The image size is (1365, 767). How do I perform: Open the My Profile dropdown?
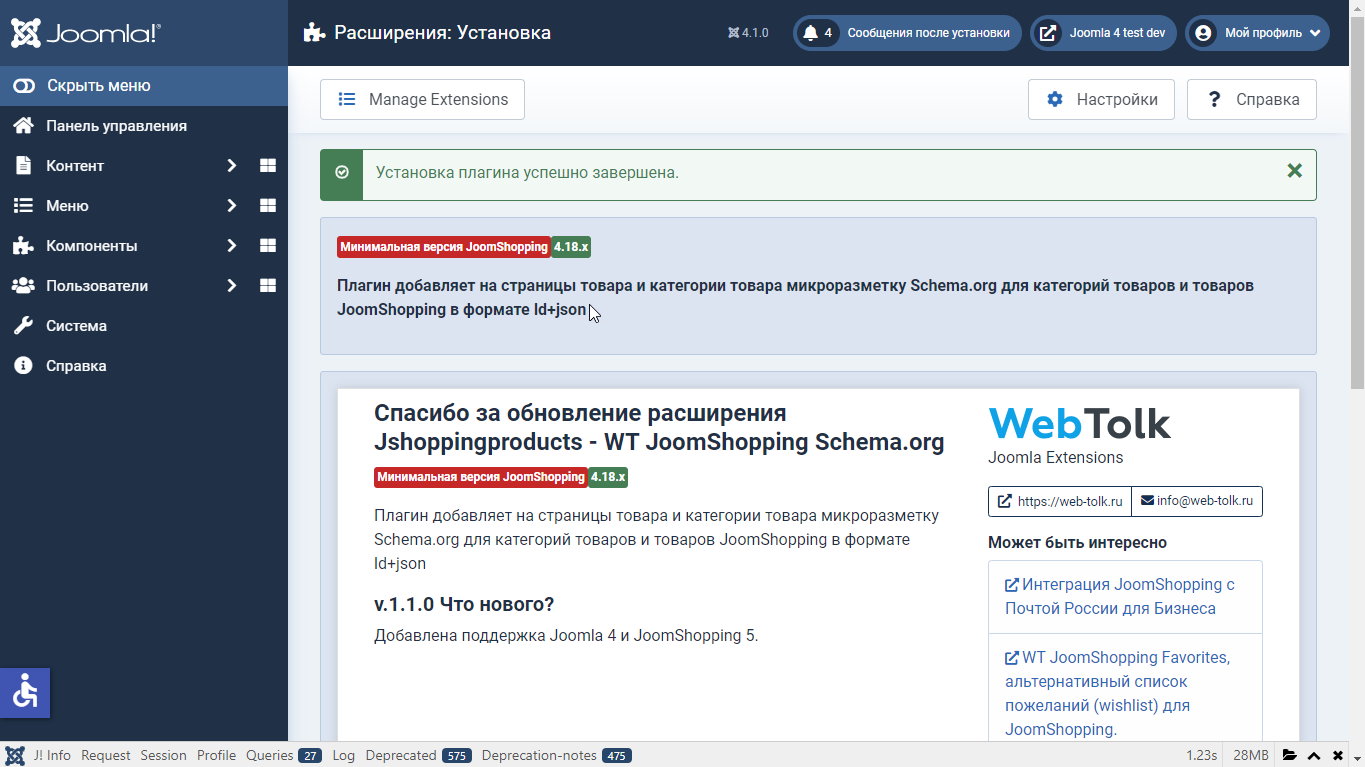1257,33
